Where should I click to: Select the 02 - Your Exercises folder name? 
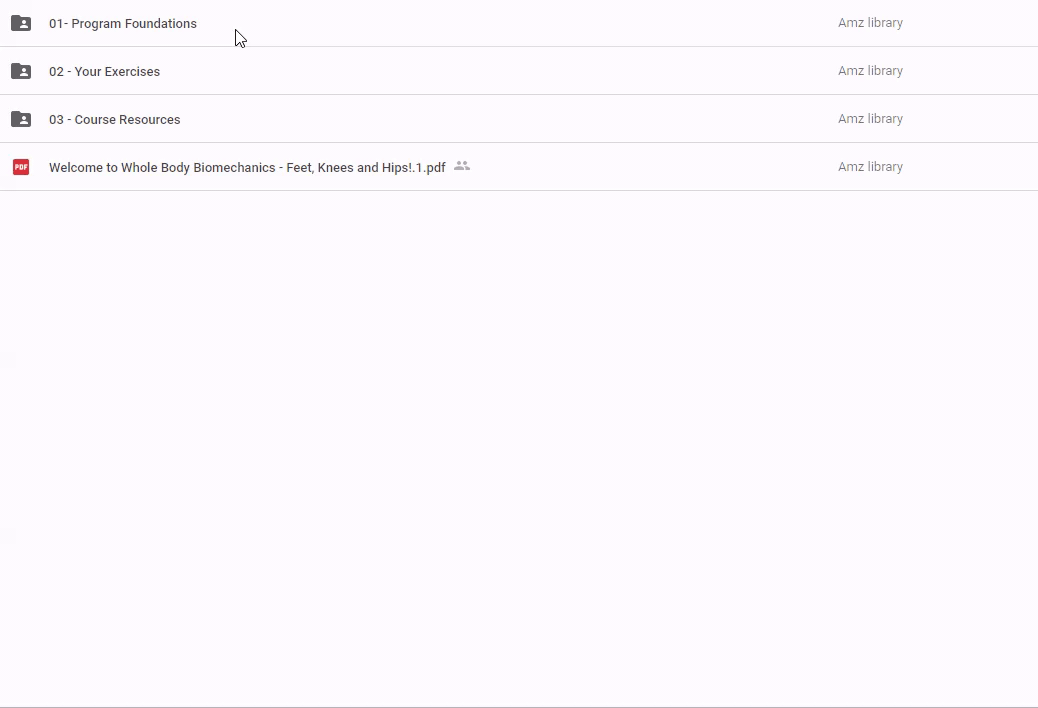pyautogui.click(x=104, y=71)
